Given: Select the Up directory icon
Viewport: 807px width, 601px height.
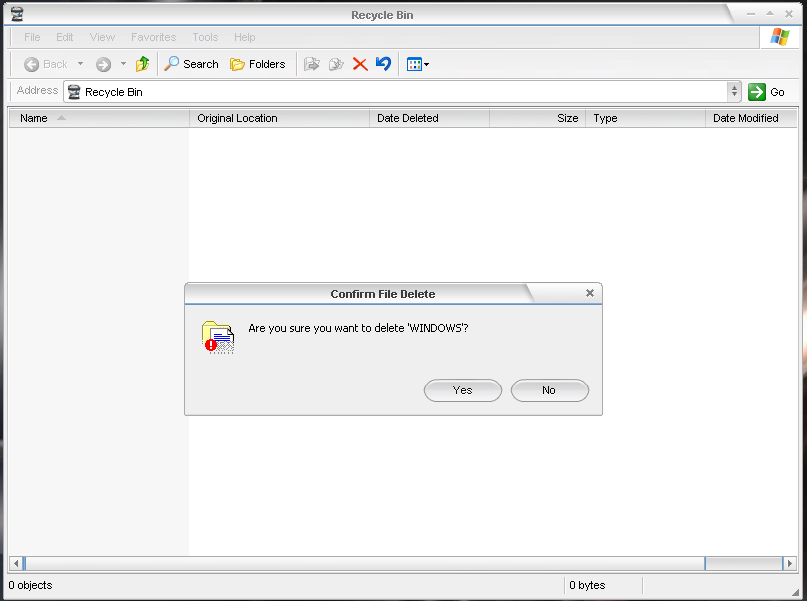Looking at the screenshot, I should click(142, 63).
